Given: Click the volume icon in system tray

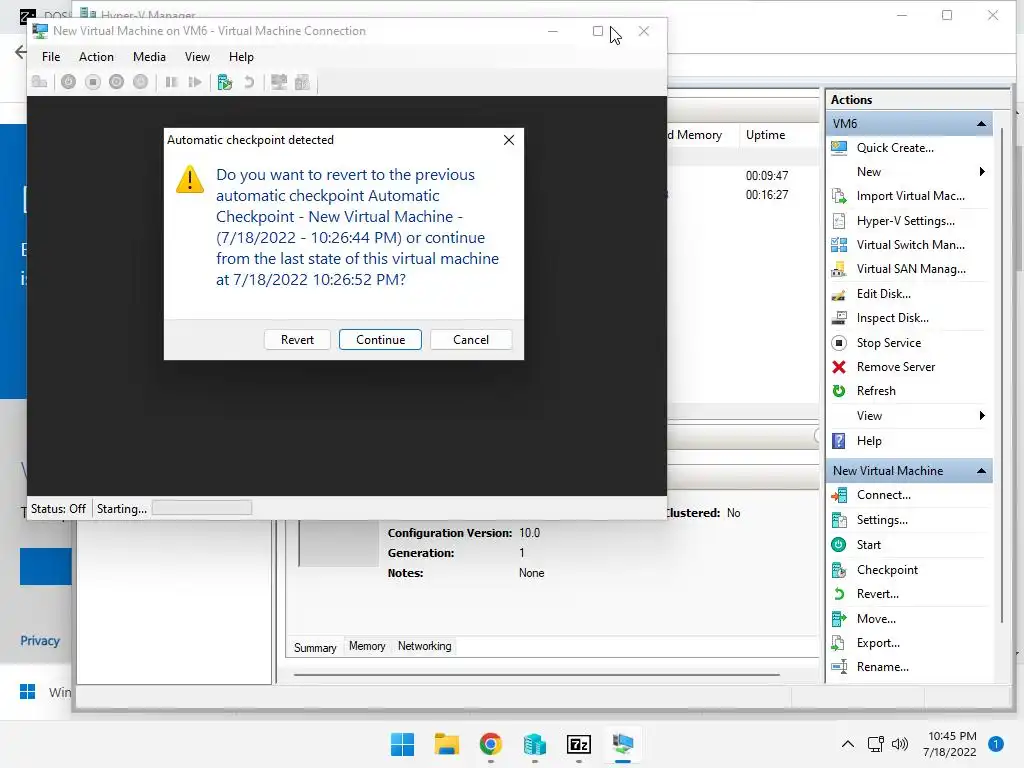Looking at the screenshot, I should (900, 744).
